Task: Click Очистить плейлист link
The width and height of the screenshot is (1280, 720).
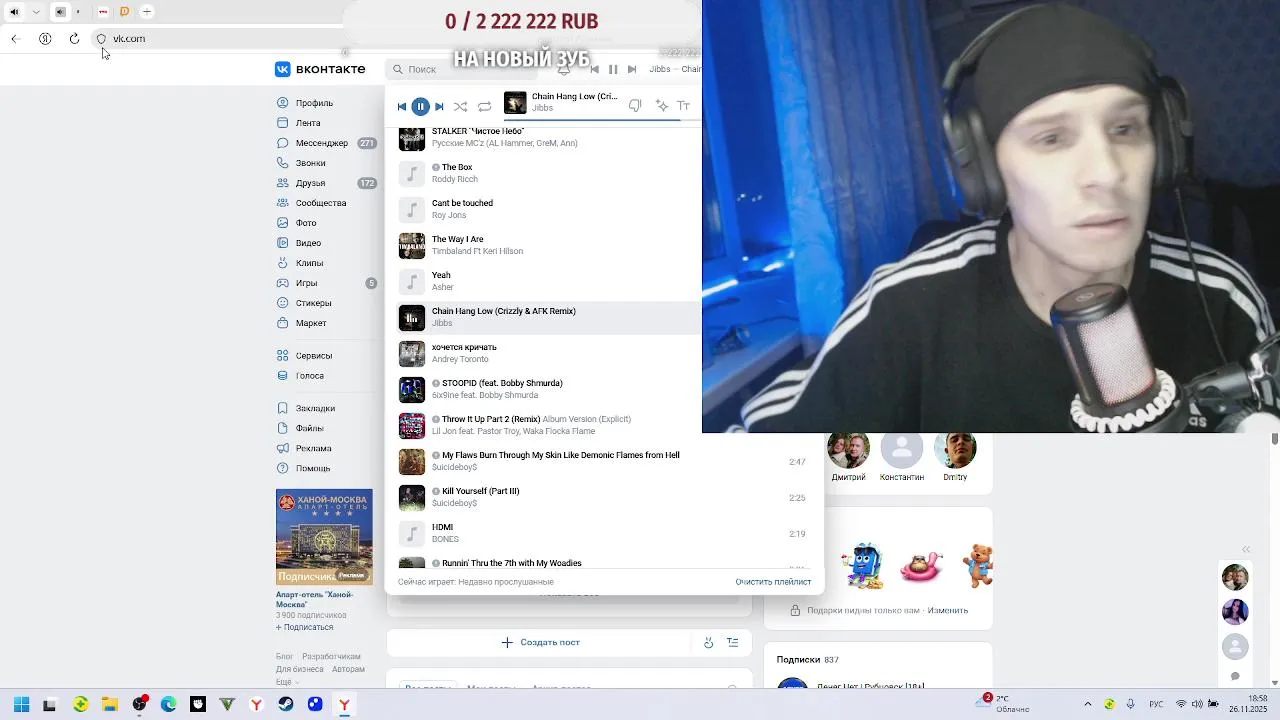Action: click(x=773, y=582)
